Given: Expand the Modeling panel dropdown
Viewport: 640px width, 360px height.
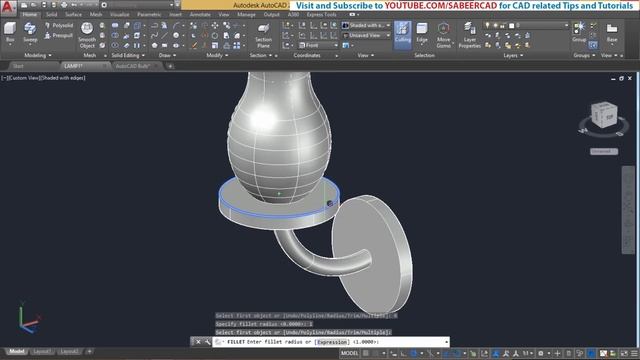Looking at the screenshot, I should [38, 55].
